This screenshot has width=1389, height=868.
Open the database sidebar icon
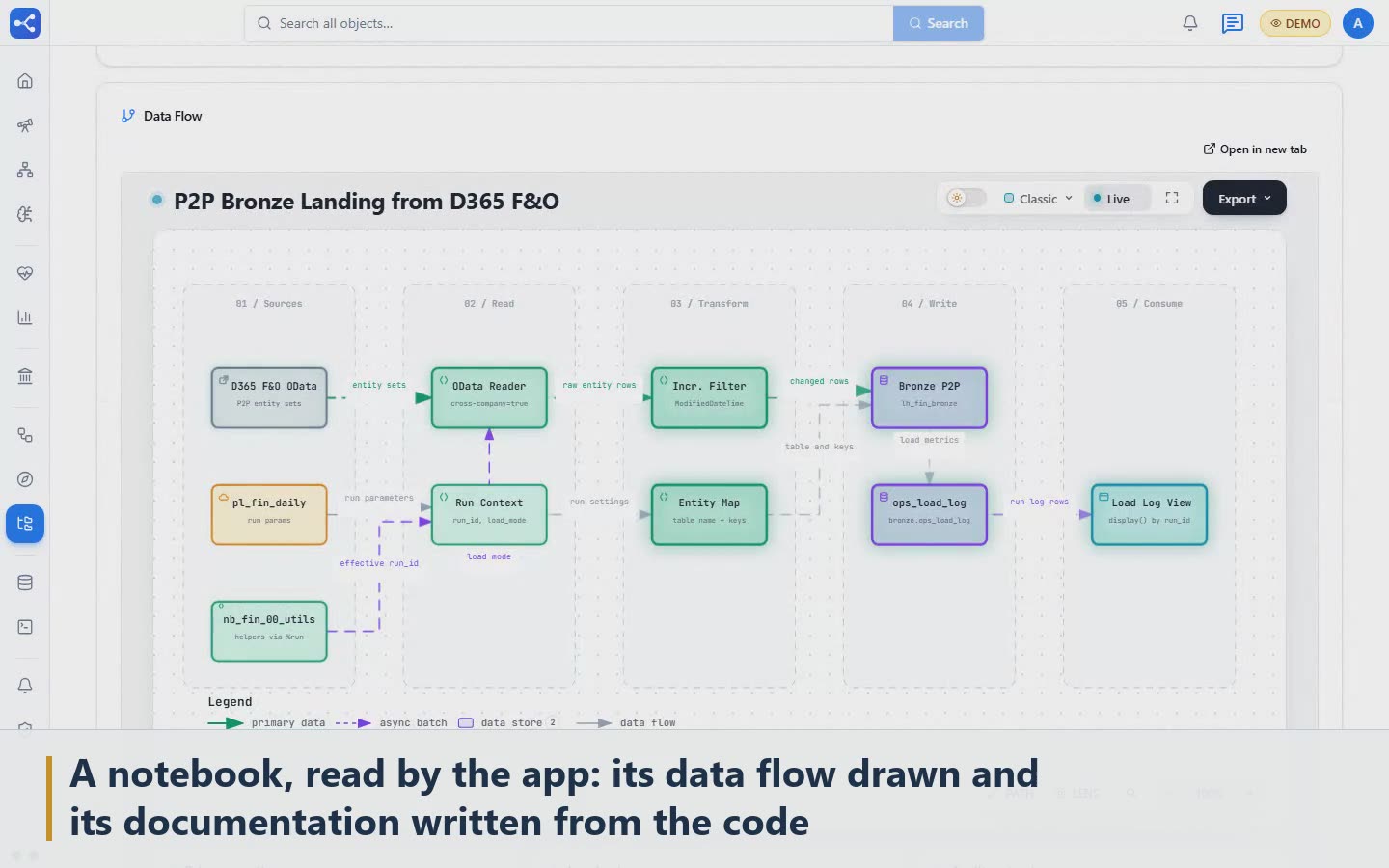[25, 583]
